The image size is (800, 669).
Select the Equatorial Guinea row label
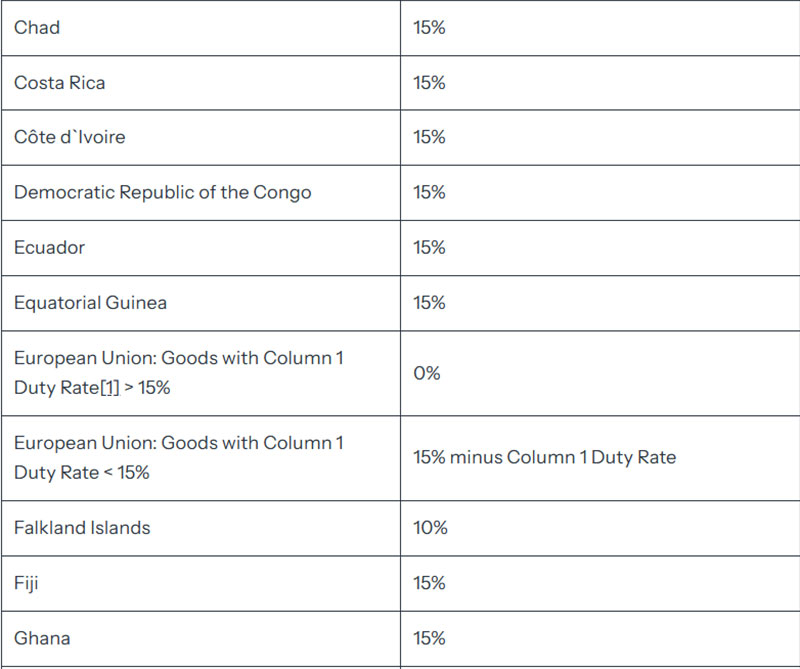[x=90, y=303]
